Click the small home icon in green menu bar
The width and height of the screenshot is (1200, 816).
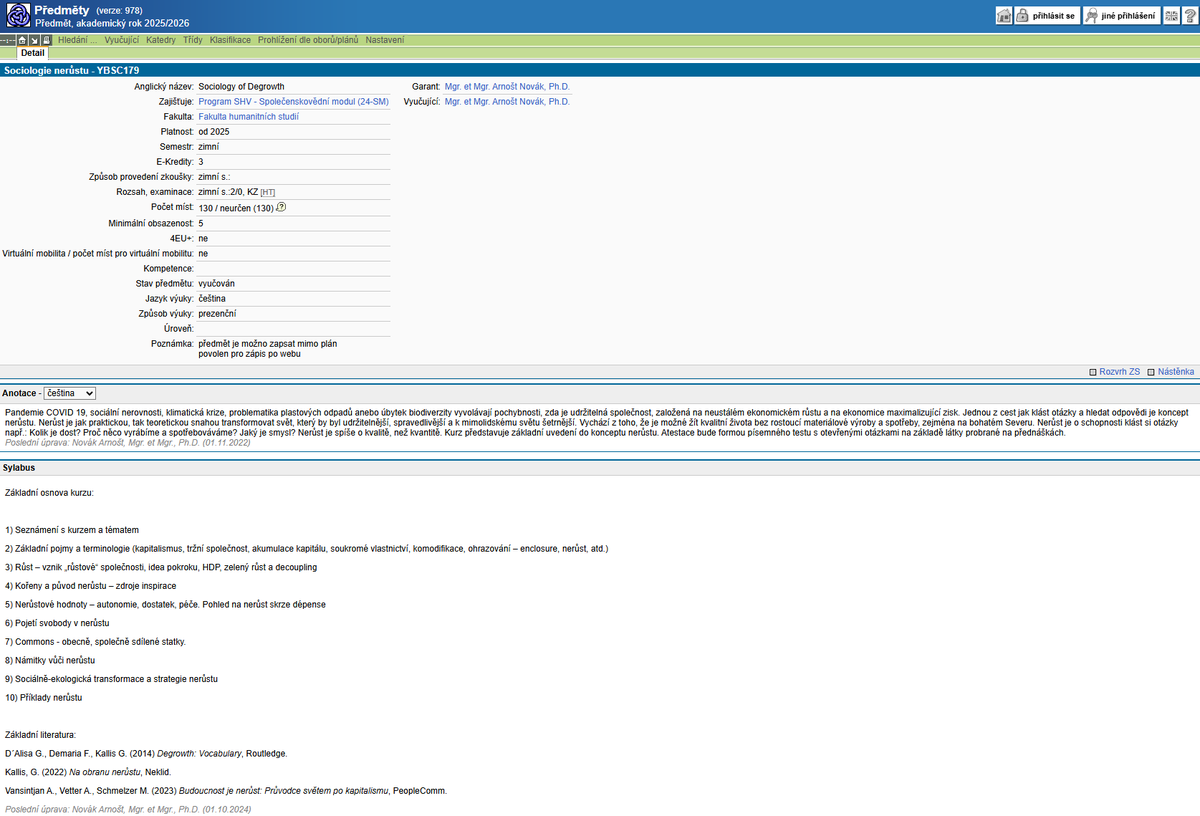click(22, 40)
